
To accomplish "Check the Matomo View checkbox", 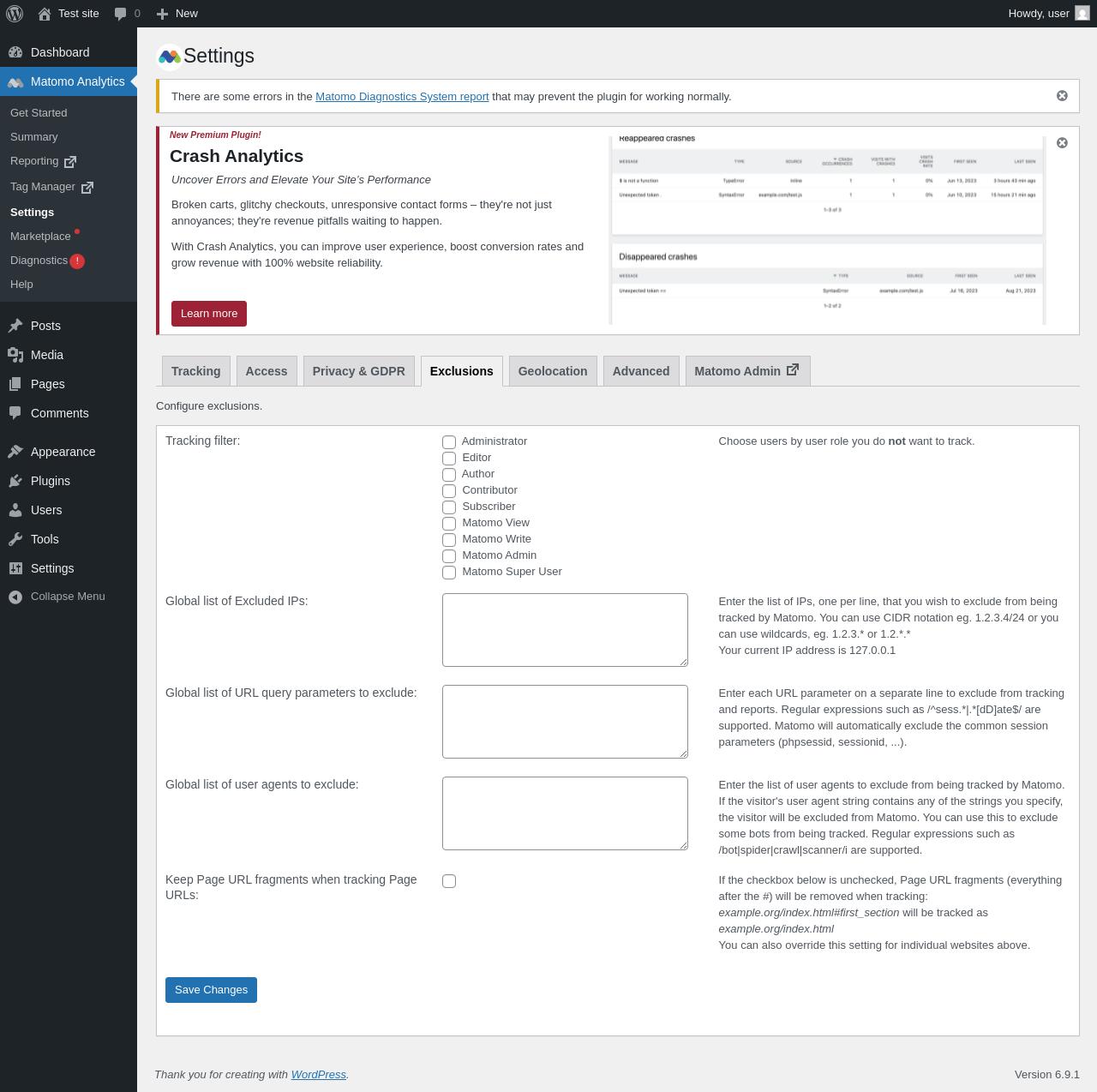I will click(449, 524).
